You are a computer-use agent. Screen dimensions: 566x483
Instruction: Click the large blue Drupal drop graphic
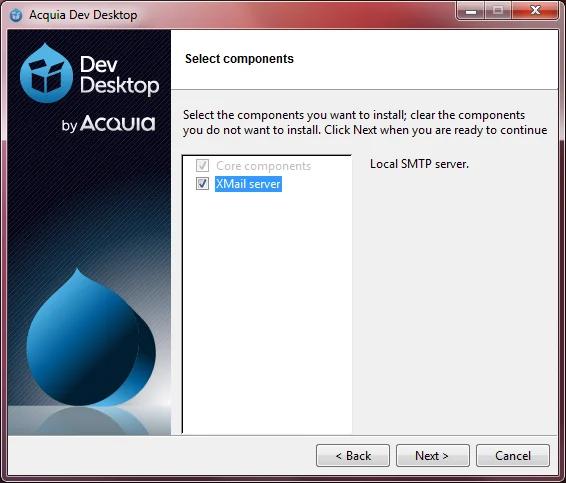point(91,338)
